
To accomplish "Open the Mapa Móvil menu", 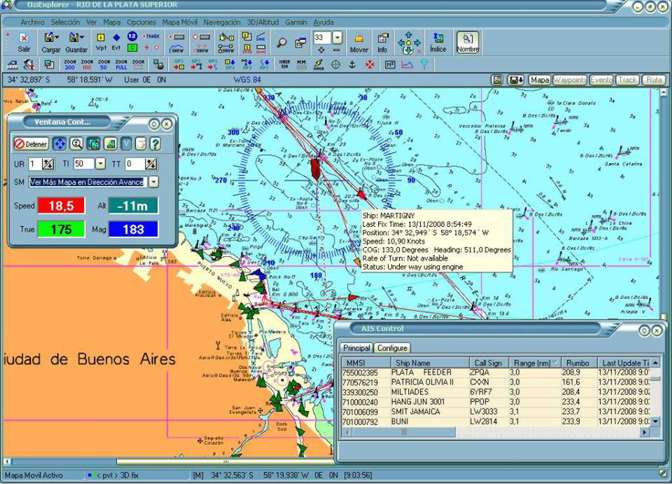I will pyautogui.click(x=180, y=22).
